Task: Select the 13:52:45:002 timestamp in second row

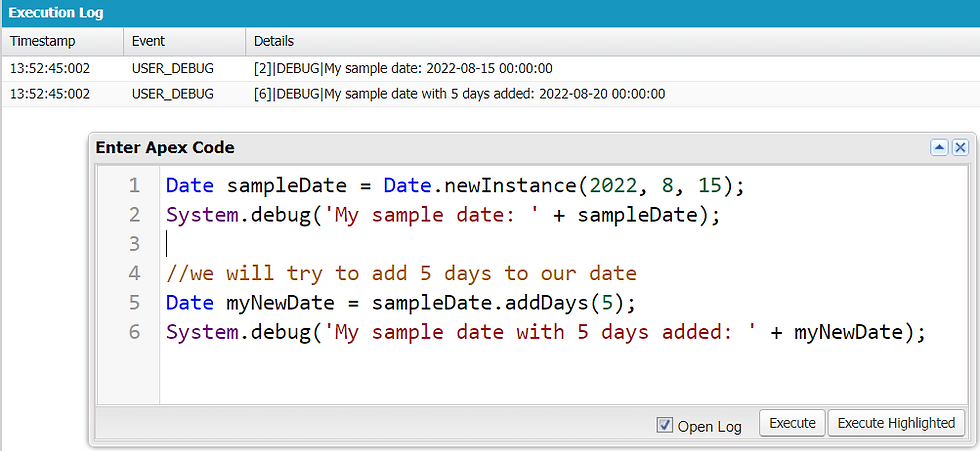Action: click(50, 94)
